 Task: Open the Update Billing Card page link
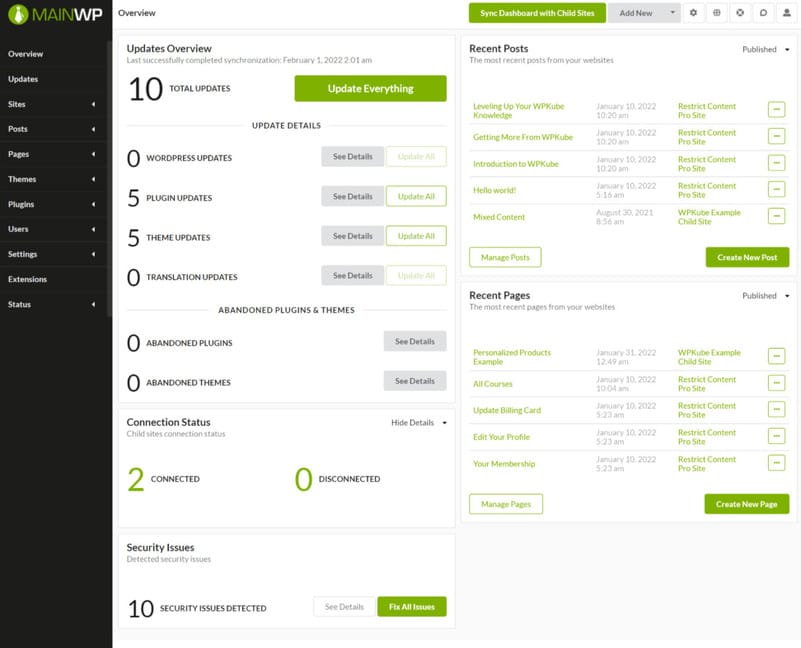(x=507, y=410)
